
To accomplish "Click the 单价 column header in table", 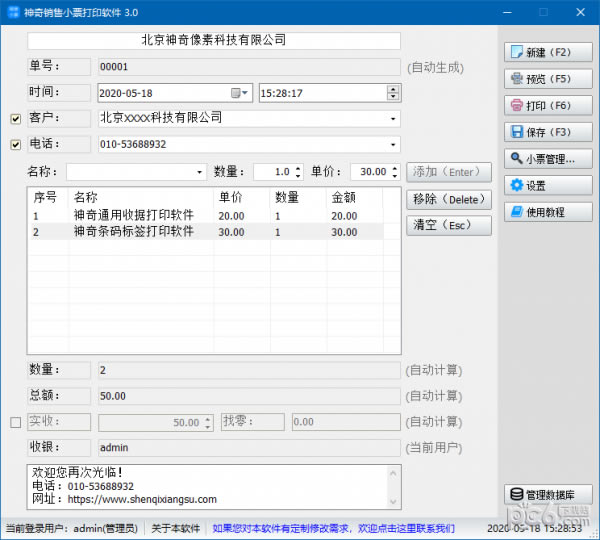I will click(242, 197).
